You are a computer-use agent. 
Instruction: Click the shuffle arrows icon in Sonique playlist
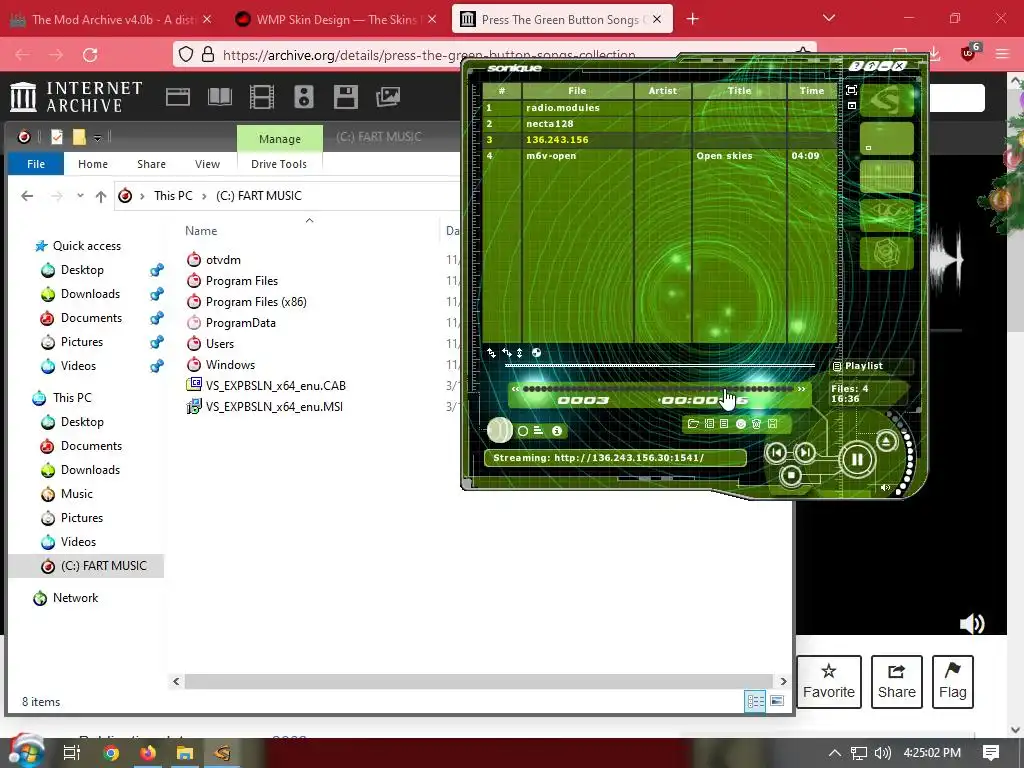[491, 353]
